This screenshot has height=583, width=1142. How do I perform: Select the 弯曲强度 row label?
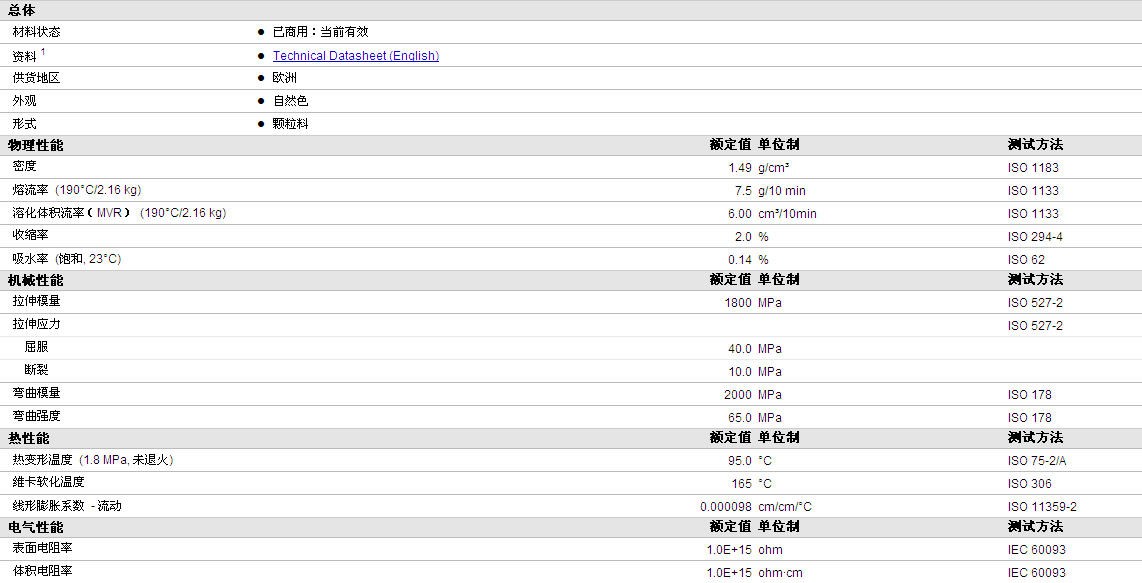[36, 416]
